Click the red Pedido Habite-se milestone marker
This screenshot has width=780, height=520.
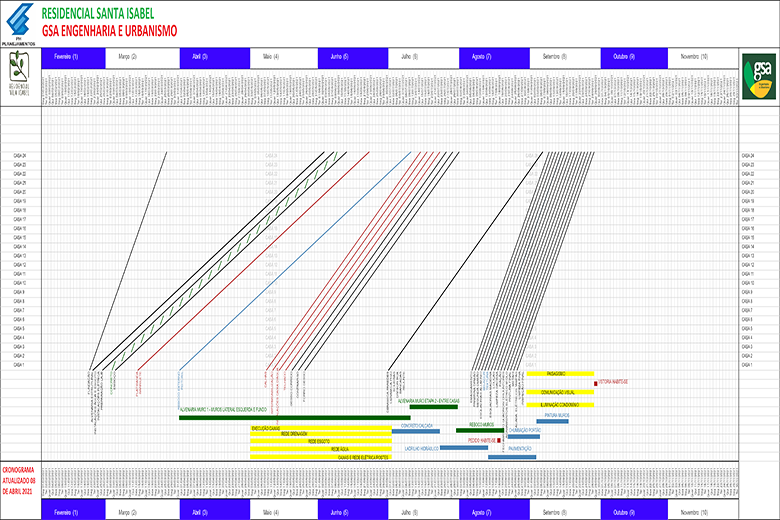click(x=499, y=439)
